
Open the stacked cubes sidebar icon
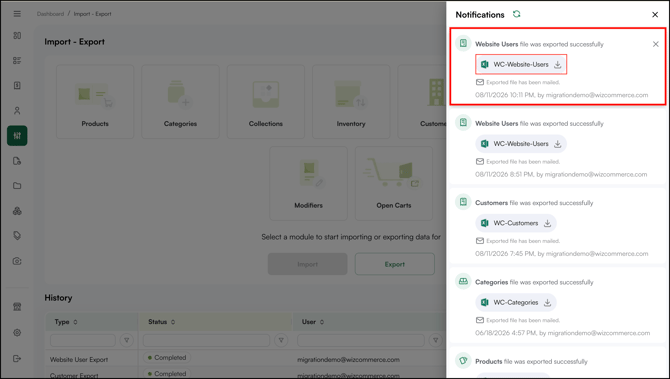(x=17, y=211)
